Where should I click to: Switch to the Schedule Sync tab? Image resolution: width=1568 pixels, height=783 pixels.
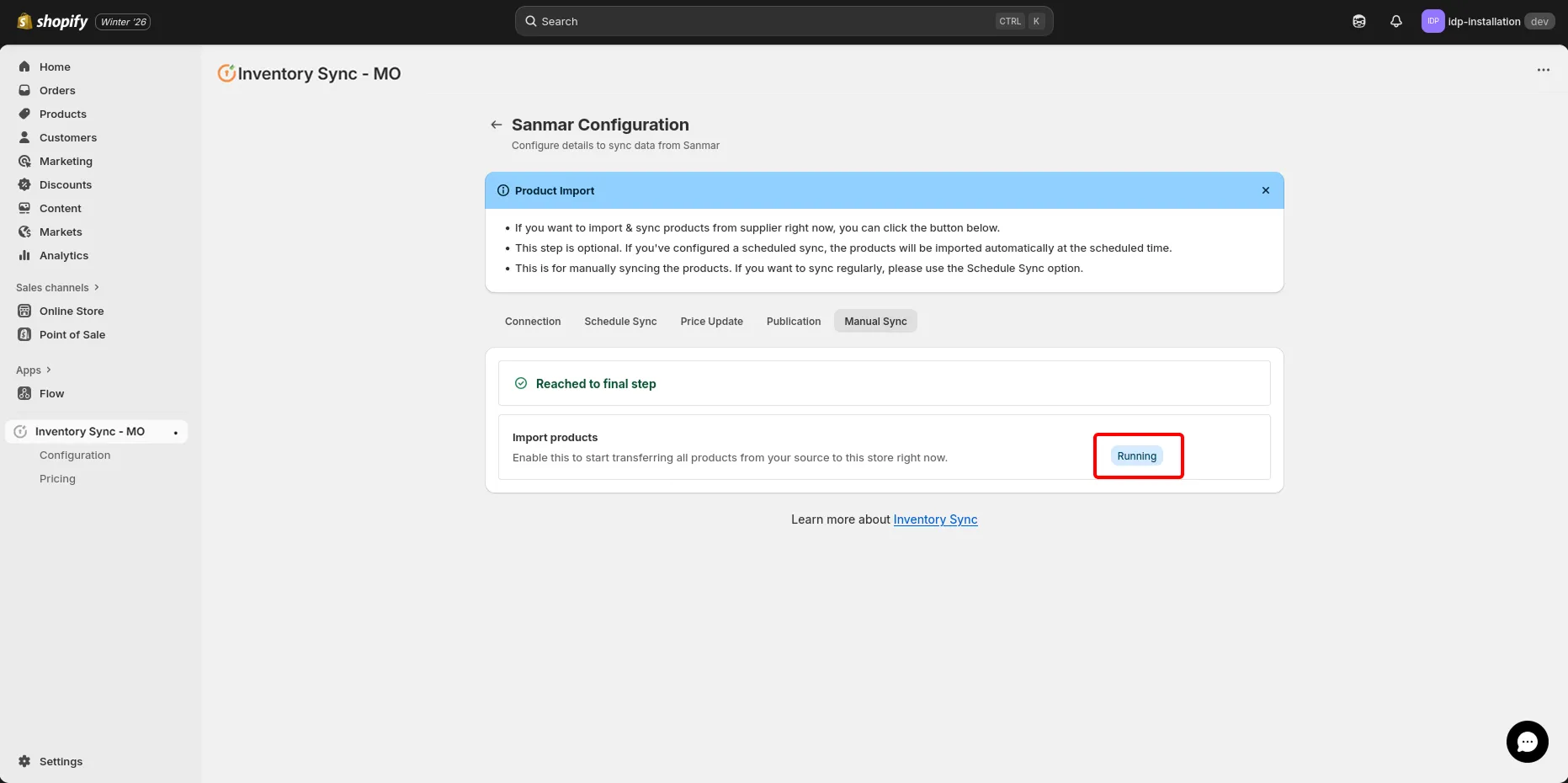620,321
